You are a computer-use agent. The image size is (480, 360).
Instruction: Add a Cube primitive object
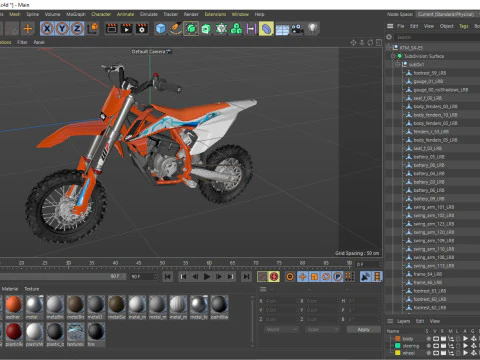[161, 29]
